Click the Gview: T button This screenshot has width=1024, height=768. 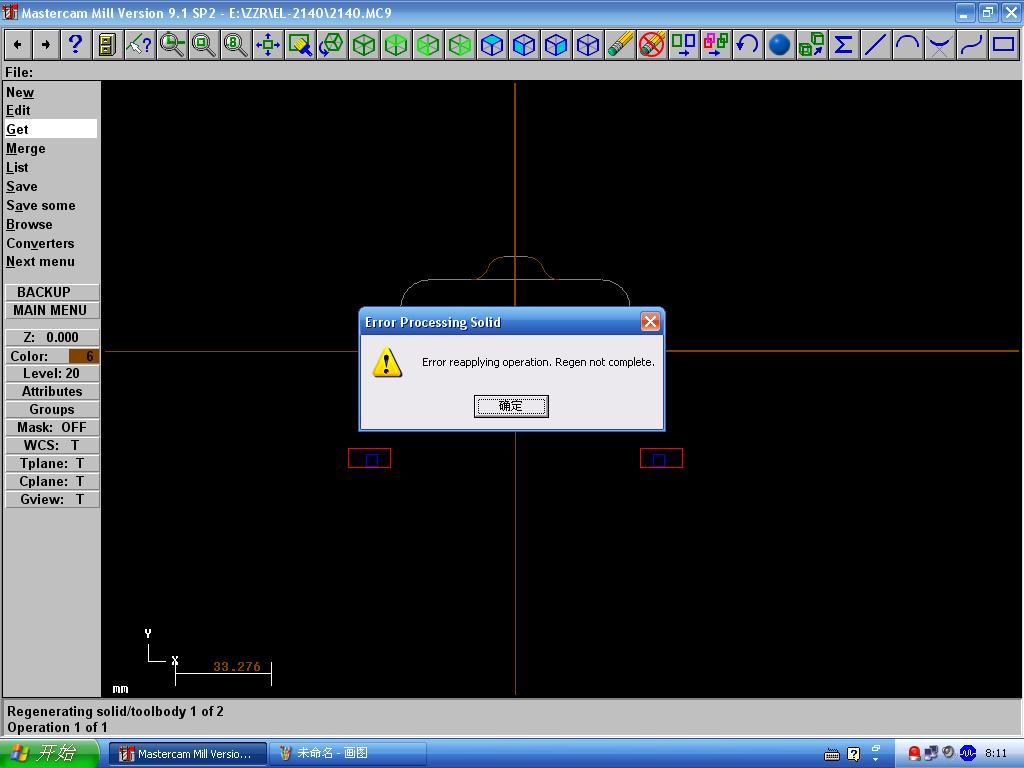click(x=52, y=500)
